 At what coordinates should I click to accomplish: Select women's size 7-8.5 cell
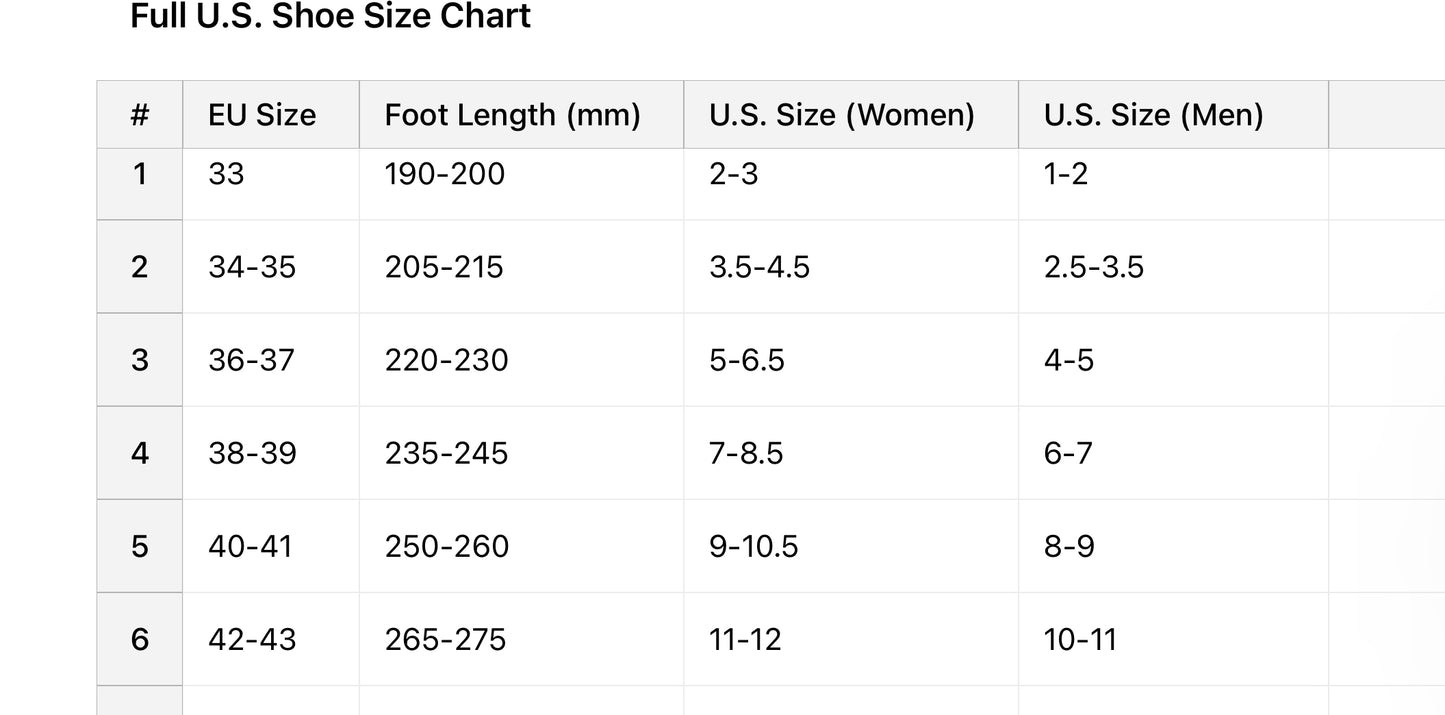coord(851,453)
